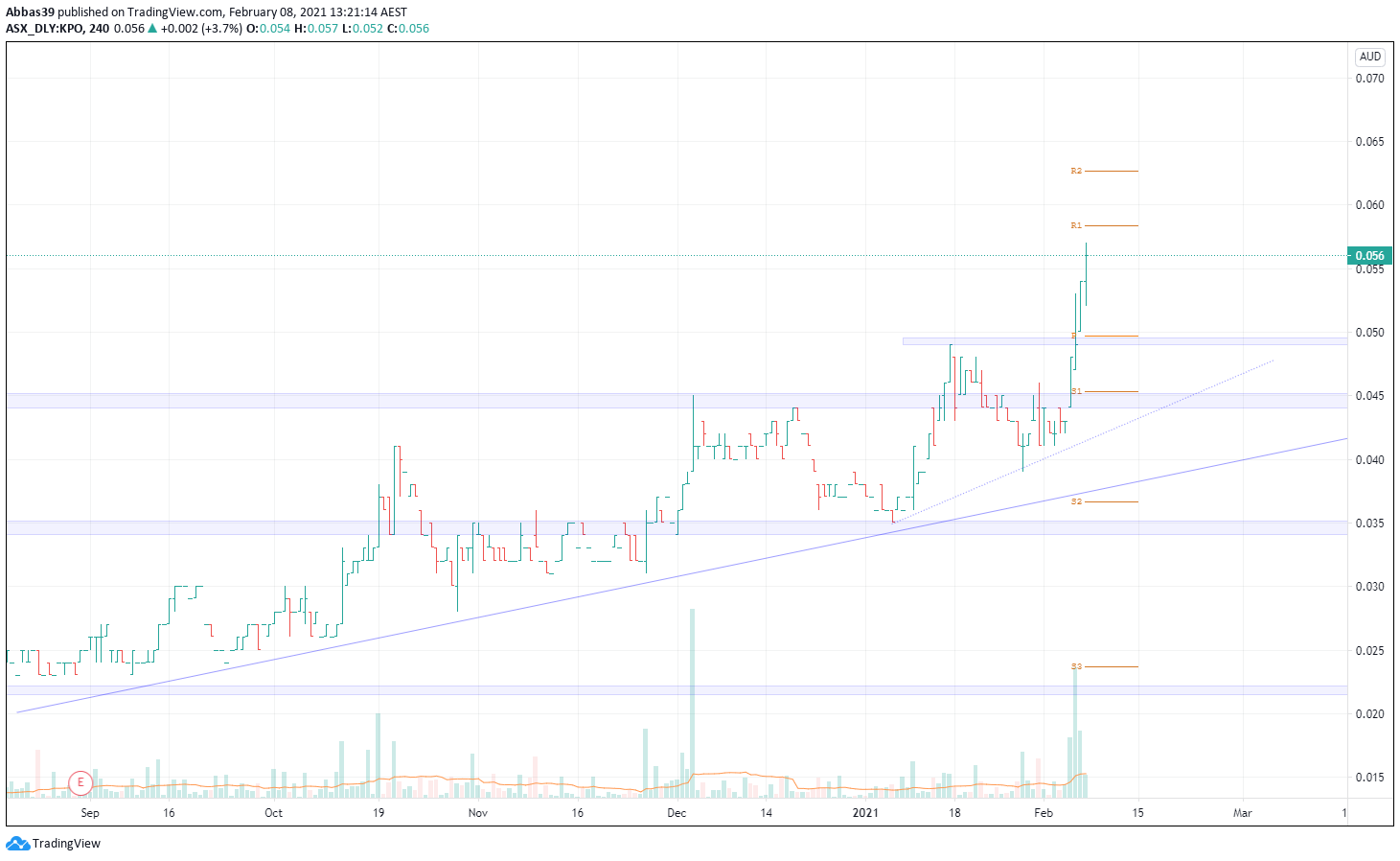1400x861 pixels.
Task: Click the current price tag 0.056
Action: point(1369,256)
